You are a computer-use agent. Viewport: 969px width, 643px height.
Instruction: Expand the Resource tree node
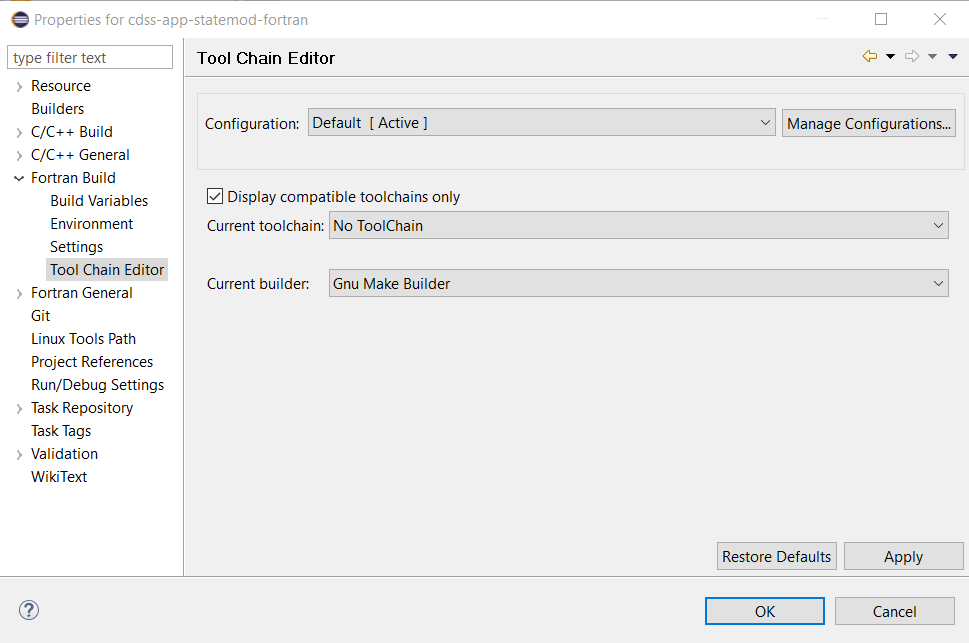[x=19, y=87]
